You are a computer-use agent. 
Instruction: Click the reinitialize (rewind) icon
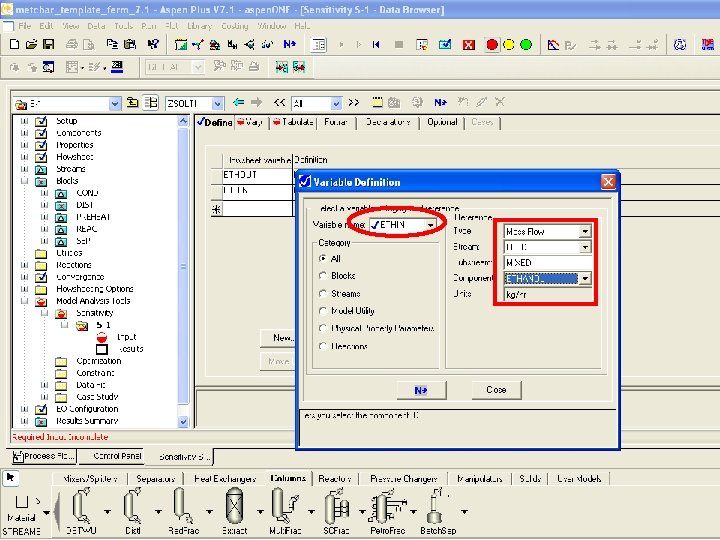coord(376,45)
